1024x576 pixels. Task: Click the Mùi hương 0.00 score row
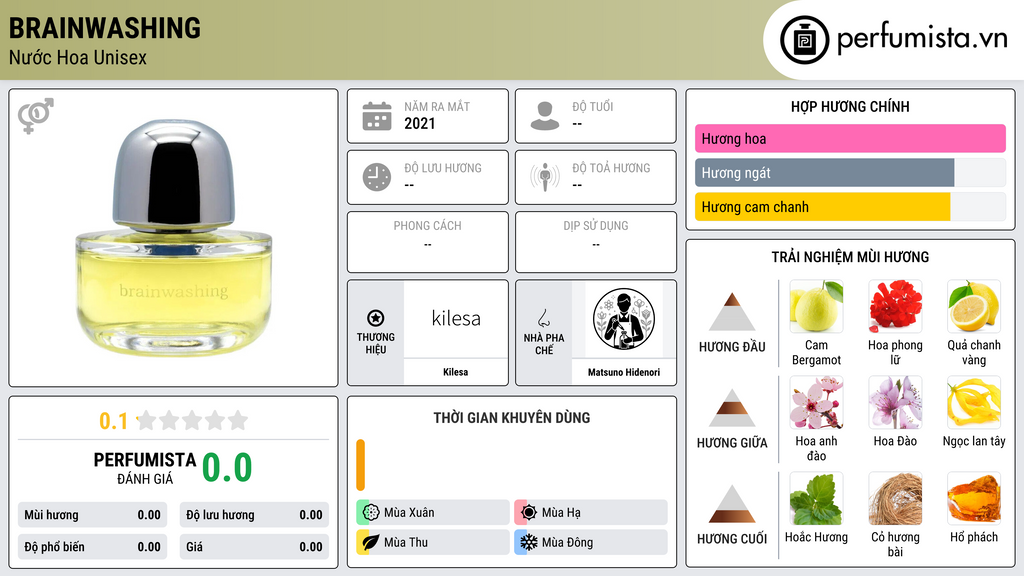[92, 515]
